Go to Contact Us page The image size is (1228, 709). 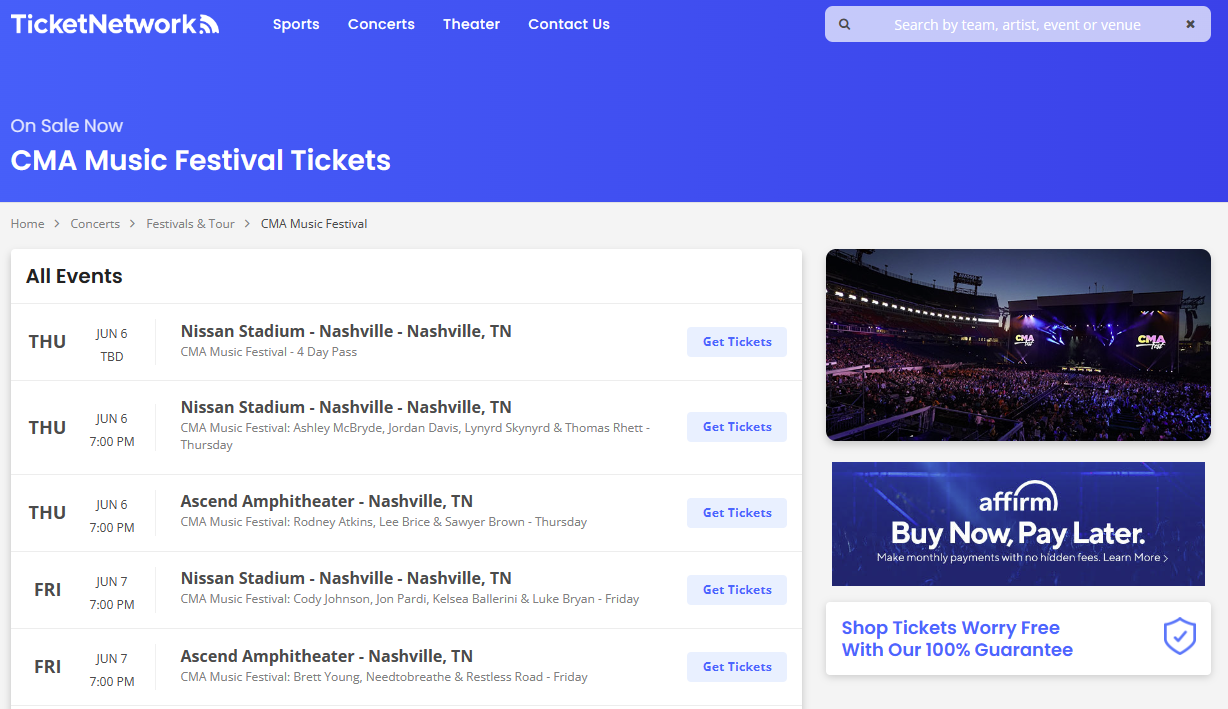click(x=569, y=24)
